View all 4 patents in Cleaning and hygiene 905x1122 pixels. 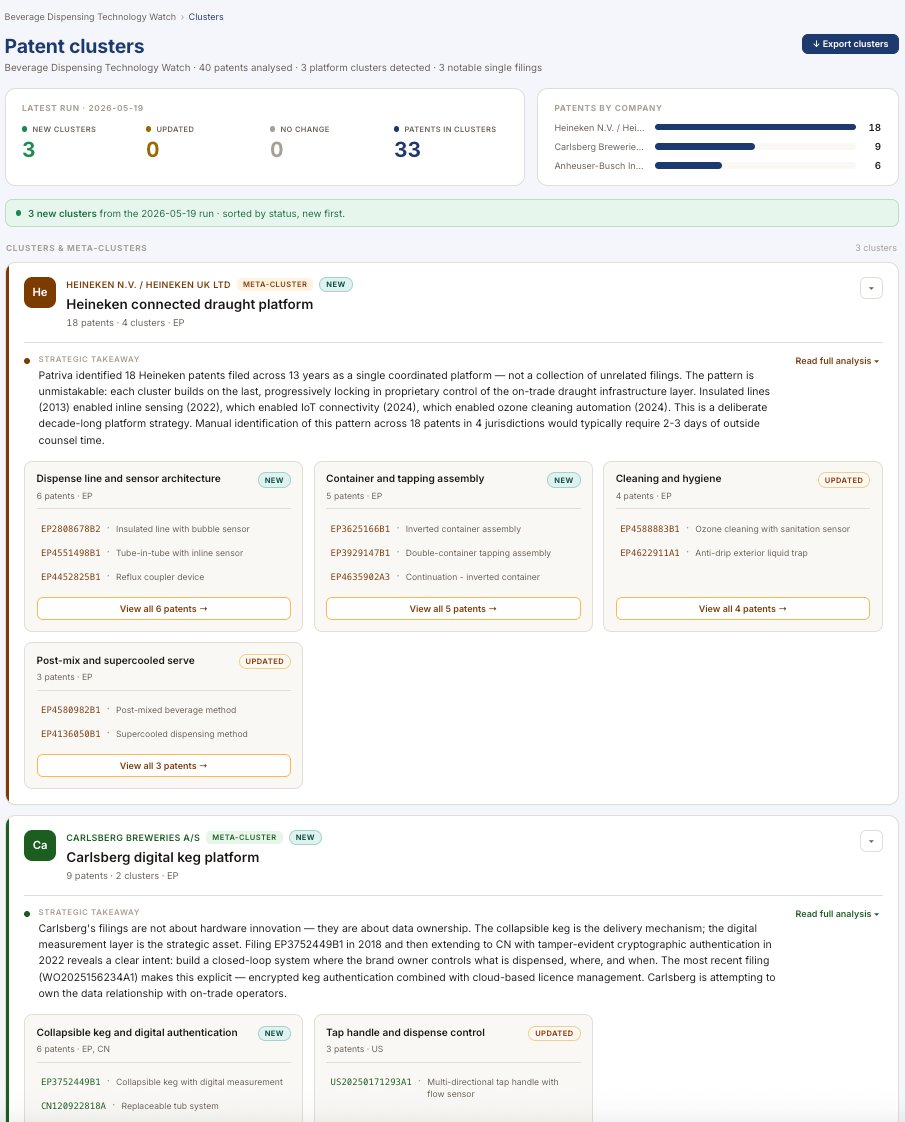(x=743, y=608)
